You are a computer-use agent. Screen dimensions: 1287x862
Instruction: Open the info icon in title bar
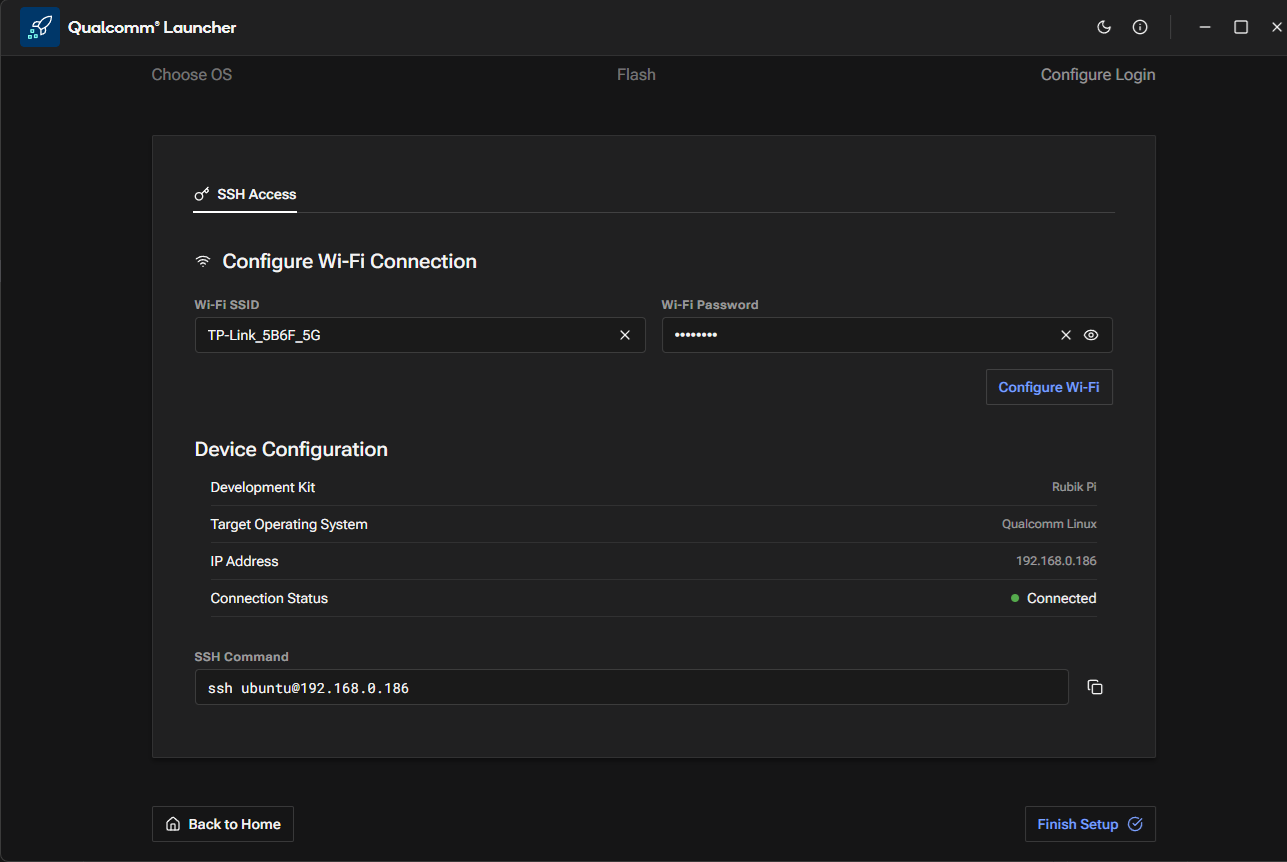pos(1140,27)
